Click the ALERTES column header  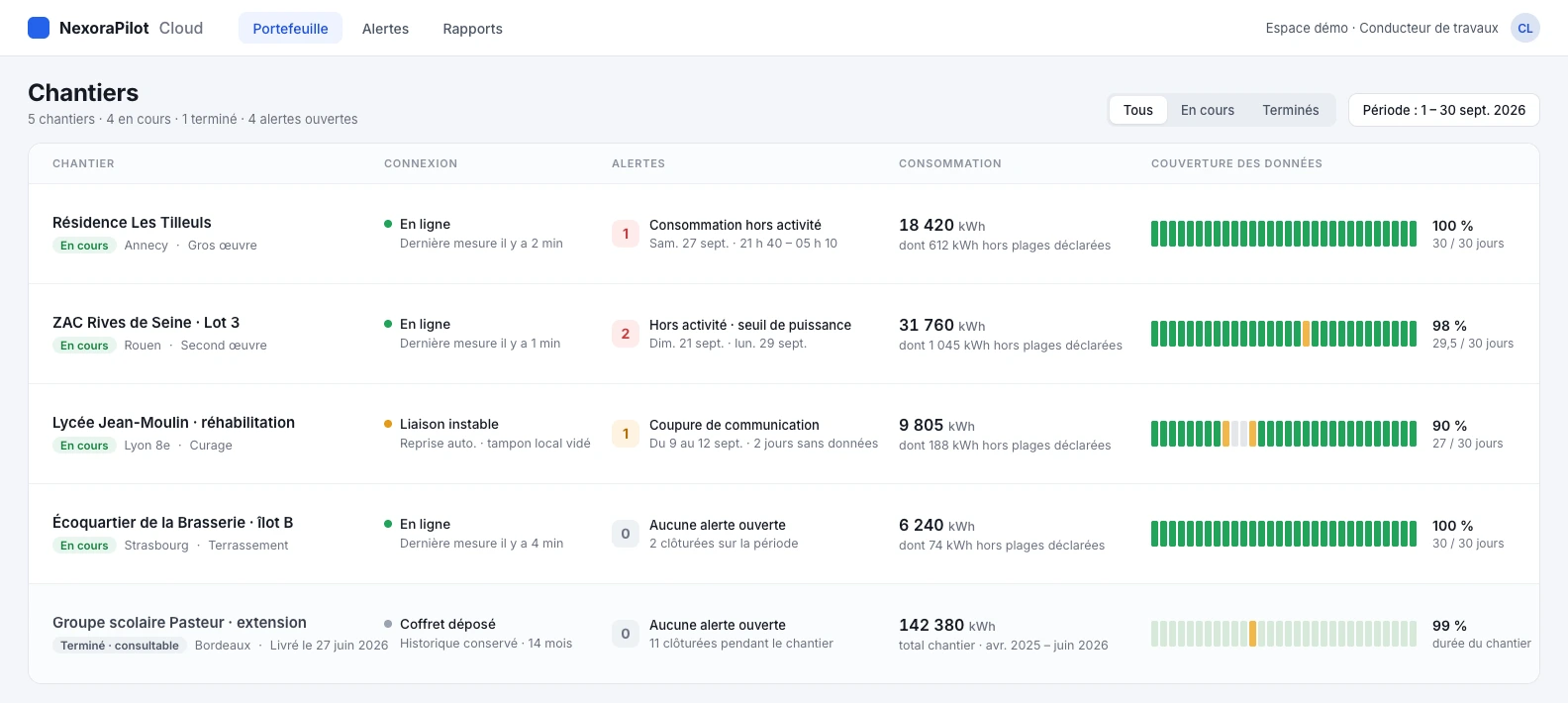click(x=638, y=163)
